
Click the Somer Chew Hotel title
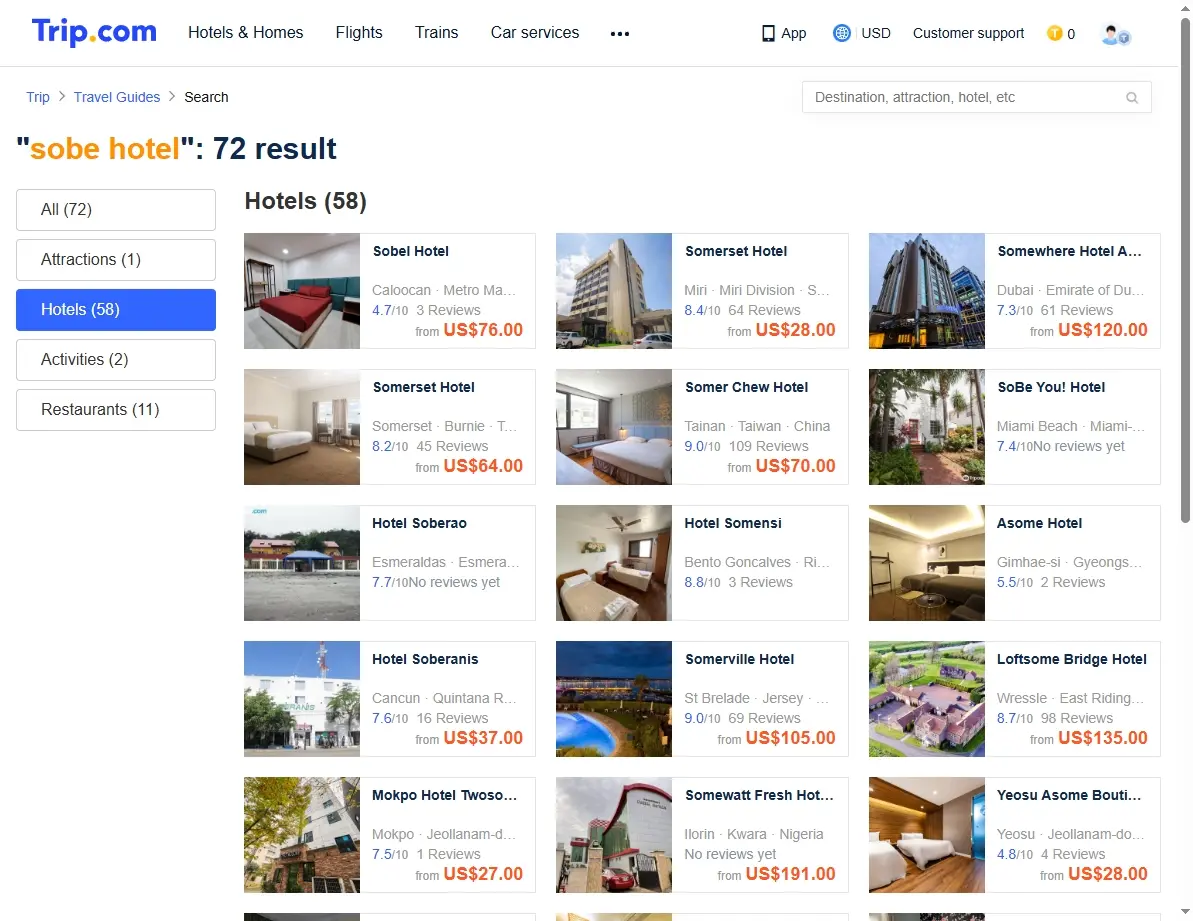746,388
